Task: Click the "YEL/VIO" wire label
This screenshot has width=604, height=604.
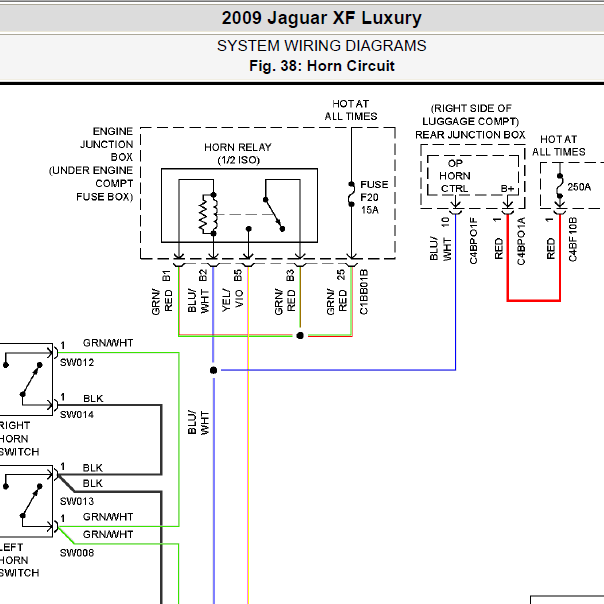Action: point(233,300)
